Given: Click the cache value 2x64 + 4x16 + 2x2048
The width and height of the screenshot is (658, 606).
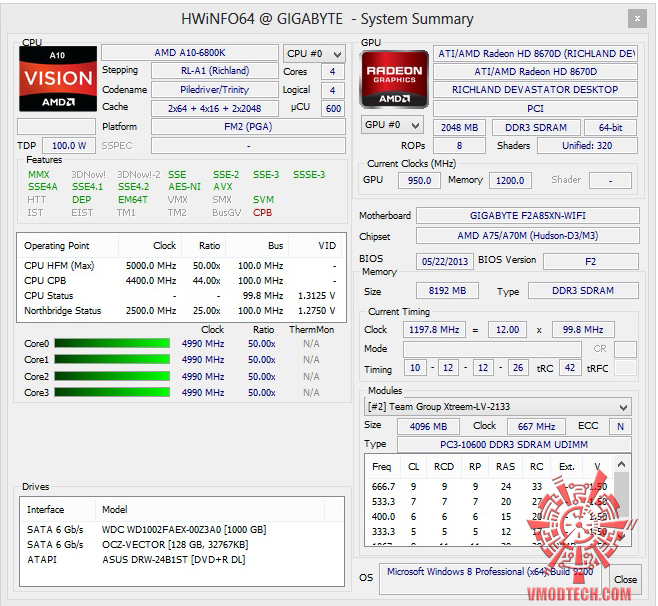Looking at the screenshot, I should coord(215,109).
